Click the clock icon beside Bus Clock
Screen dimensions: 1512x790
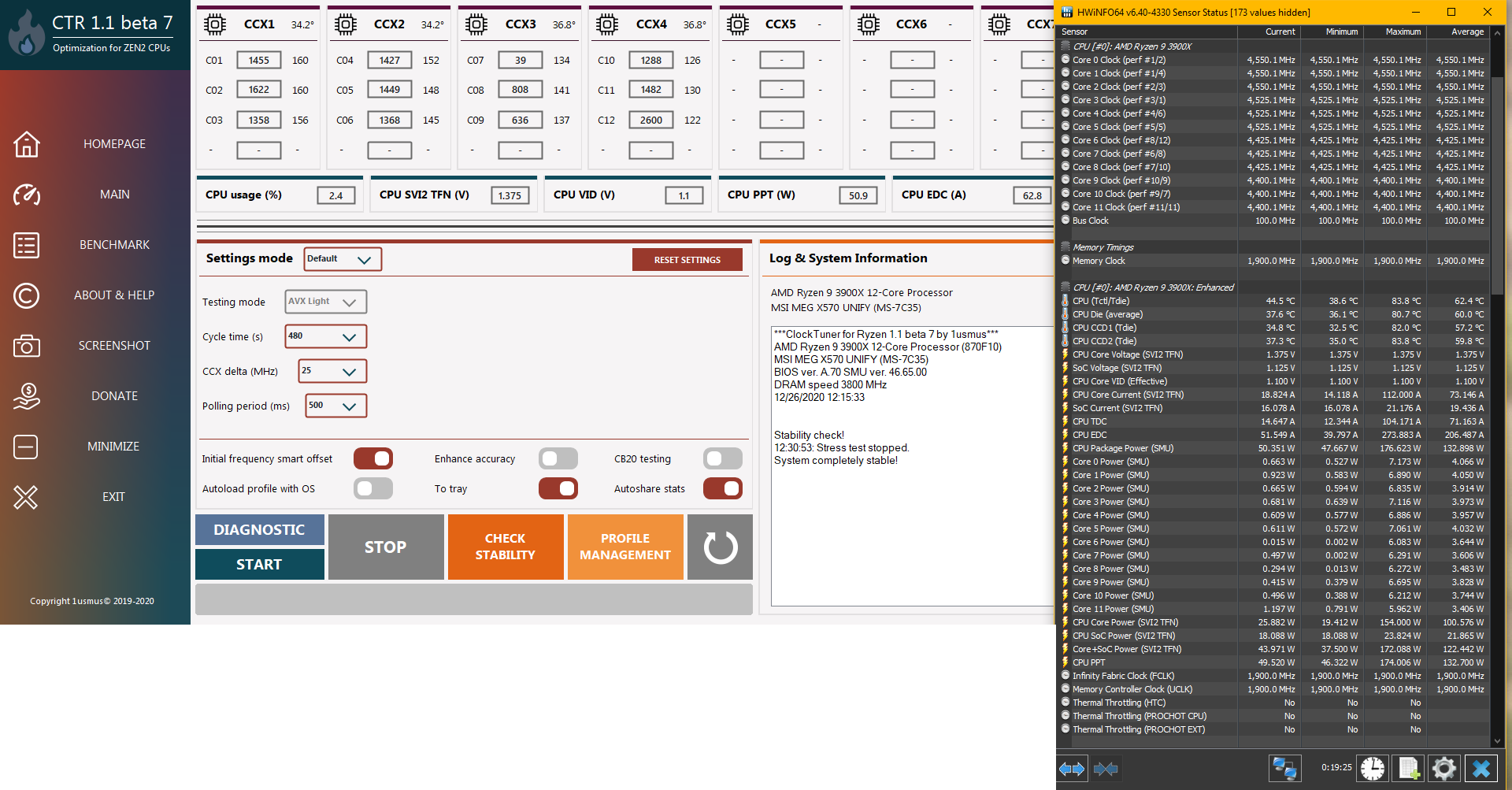[x=1065, y=221]
